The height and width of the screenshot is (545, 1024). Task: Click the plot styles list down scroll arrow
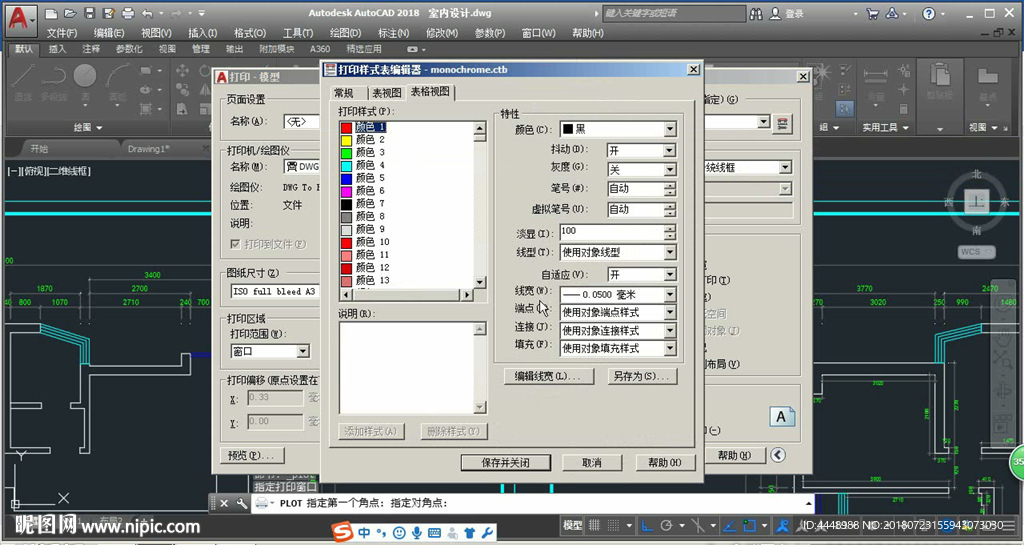click(x=480, y=282)
